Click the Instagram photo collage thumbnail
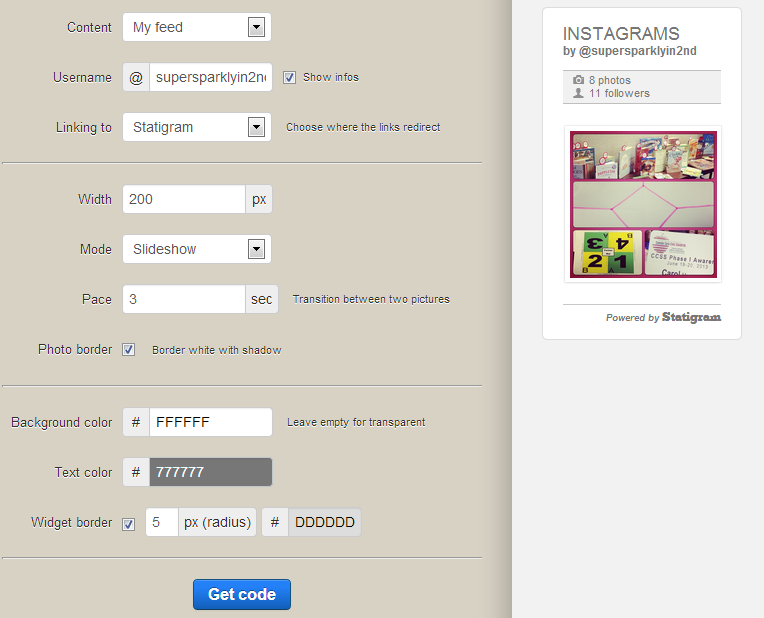 (643, 205)
